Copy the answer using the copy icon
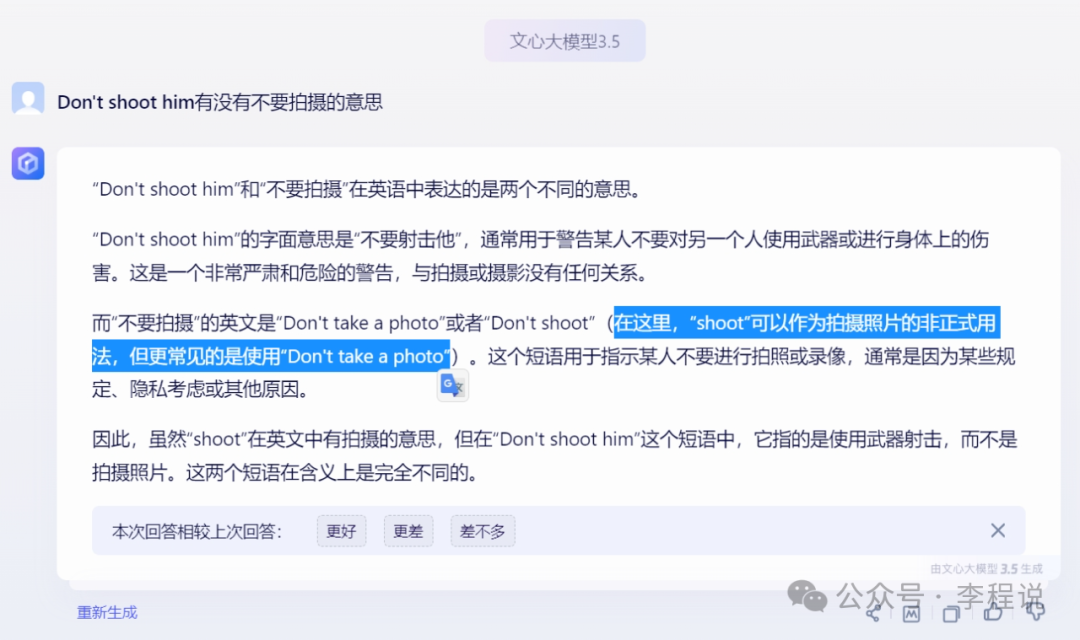 (x=951, y=613)
